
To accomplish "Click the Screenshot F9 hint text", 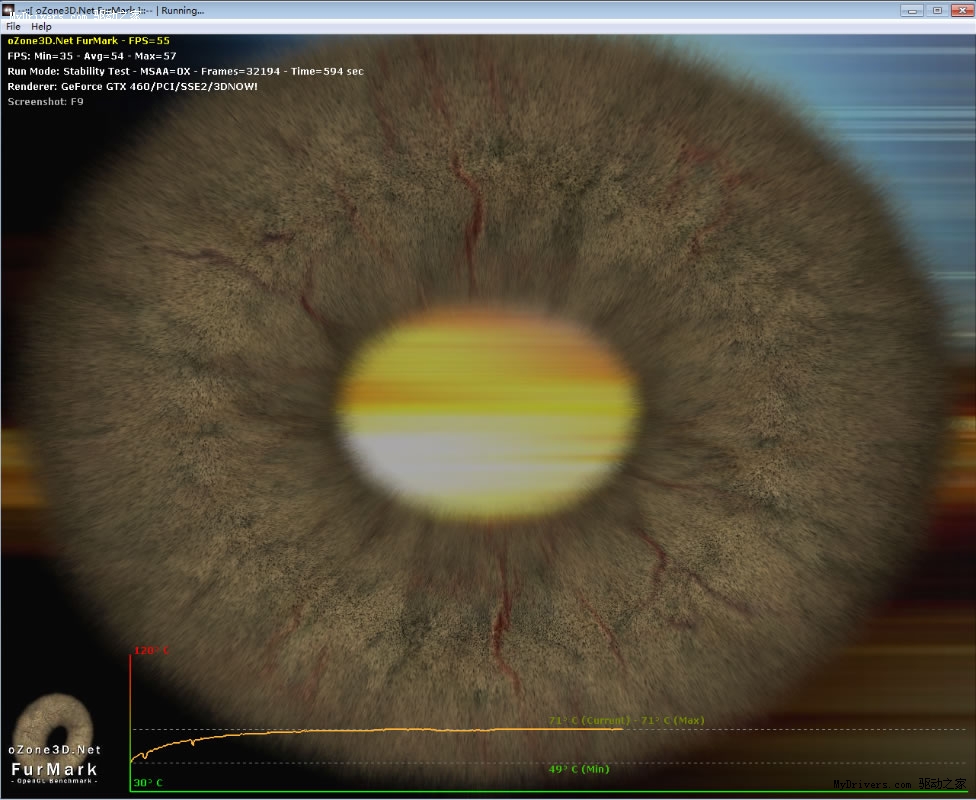I will tap(45, 102).
